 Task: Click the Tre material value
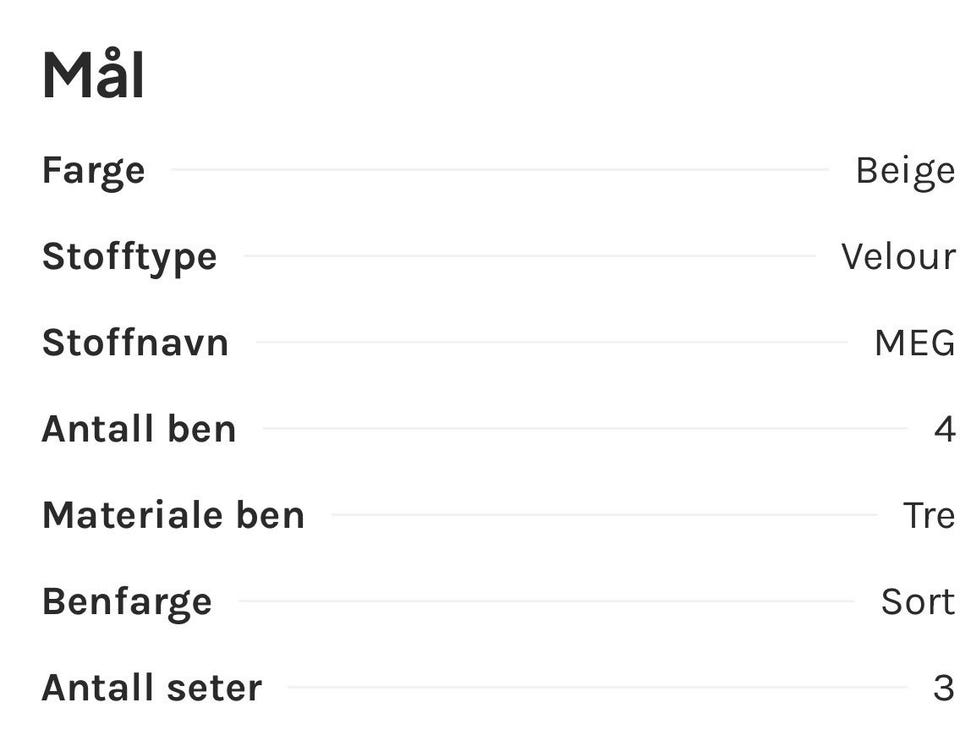(928, 515)
